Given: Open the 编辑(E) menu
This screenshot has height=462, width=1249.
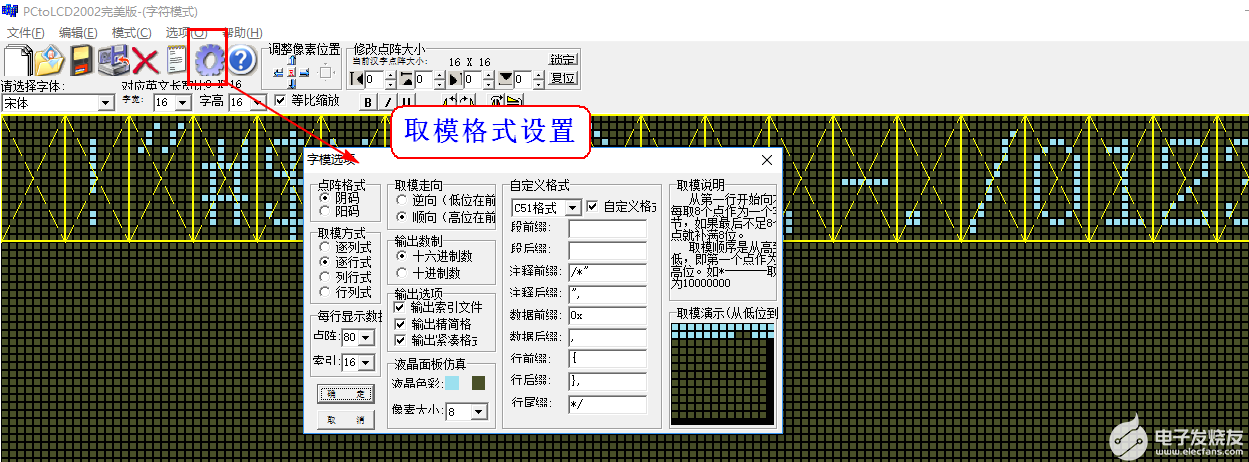Looking at the screenshot, I should [78, 33].
